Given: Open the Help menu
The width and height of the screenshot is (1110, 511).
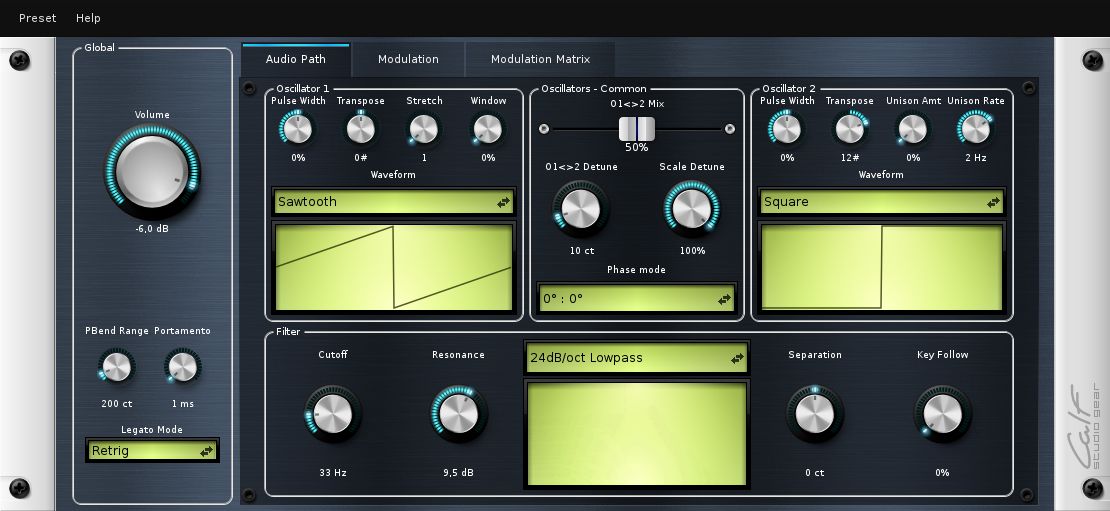Looking at the screenshot, I should (x=88, y=18).
